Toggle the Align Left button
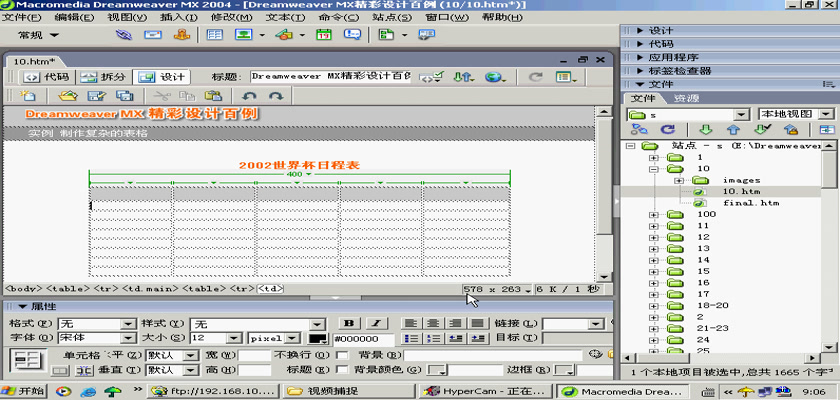Viewport: 840px width, 400px height. click(410, 323)
